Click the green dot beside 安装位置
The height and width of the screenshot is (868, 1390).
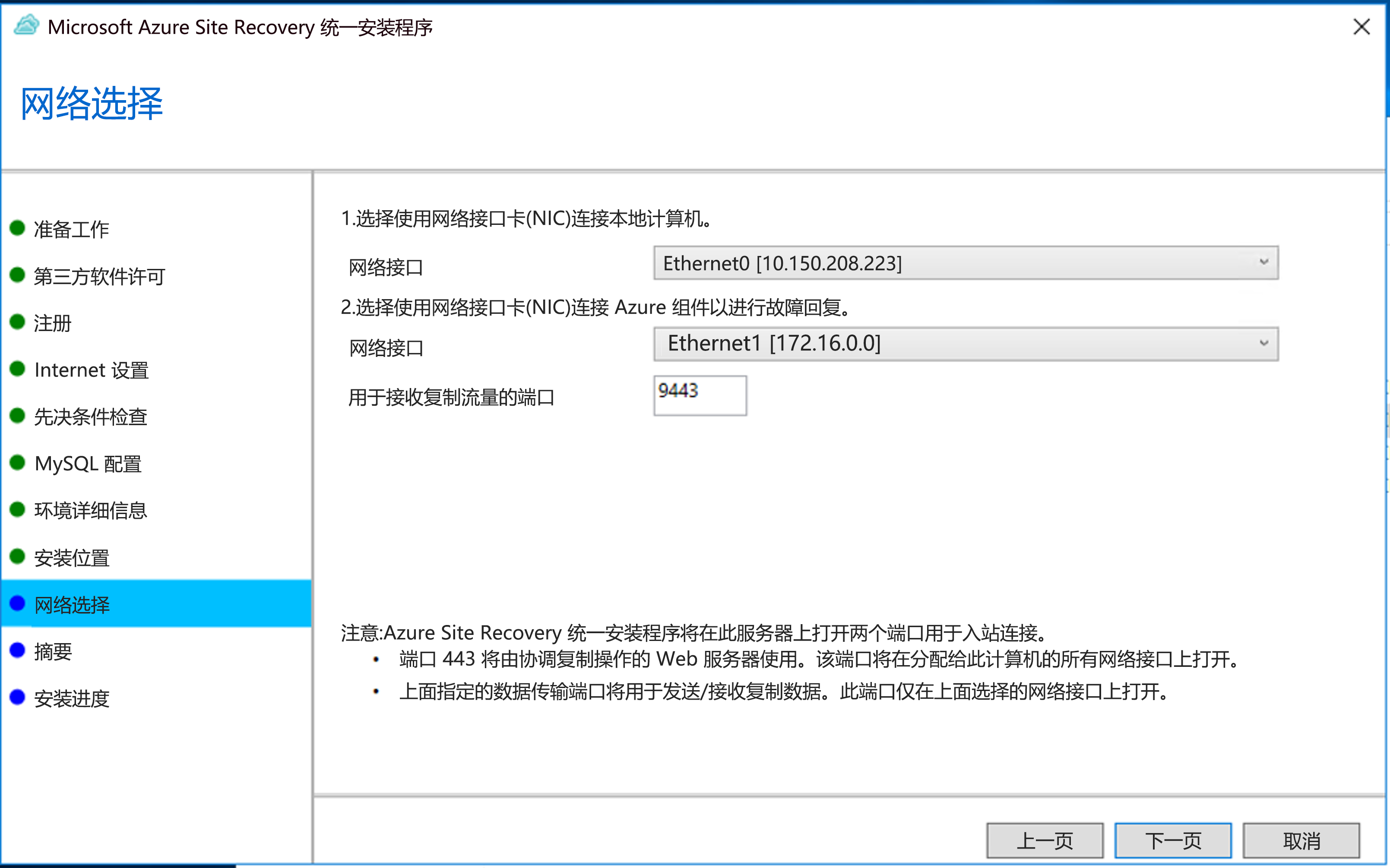(x=17, y=556)
